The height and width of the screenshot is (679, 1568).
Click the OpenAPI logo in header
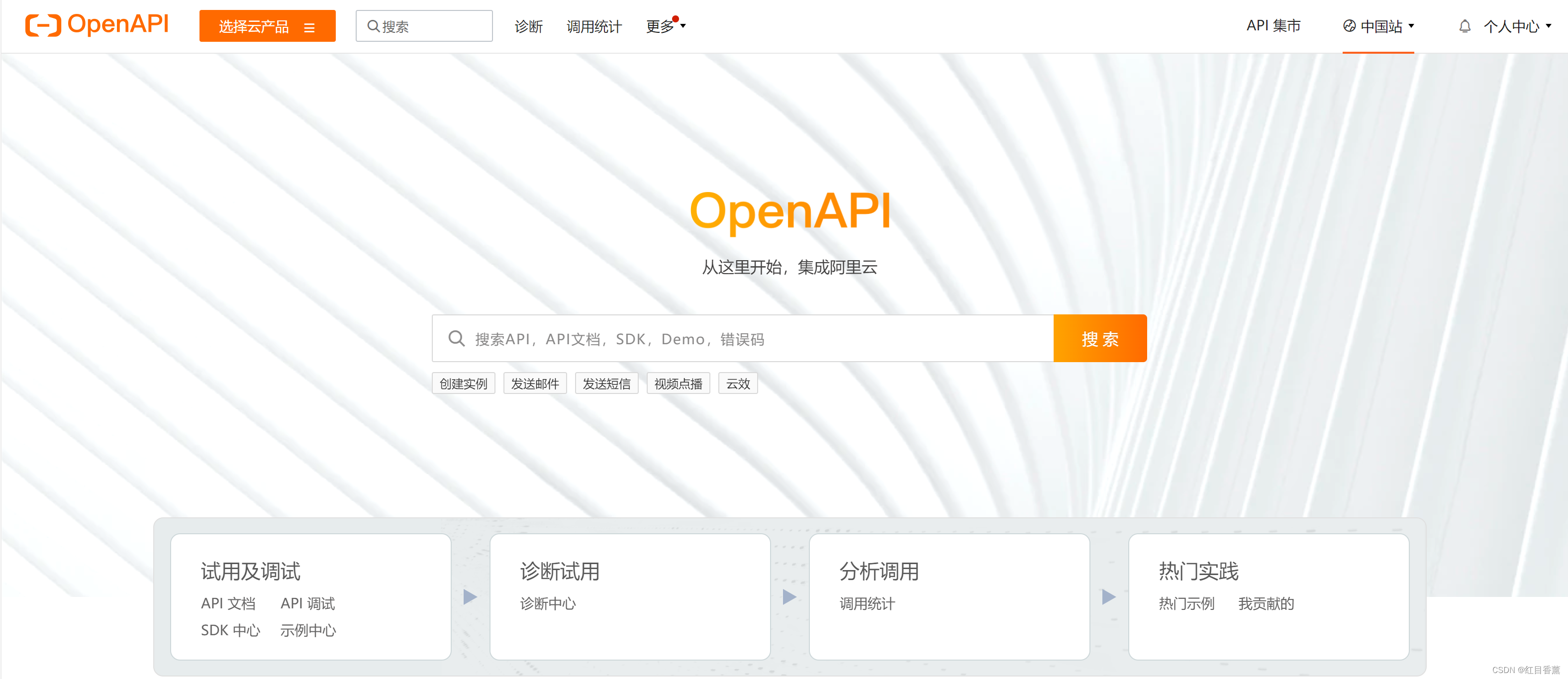[97, 25]
